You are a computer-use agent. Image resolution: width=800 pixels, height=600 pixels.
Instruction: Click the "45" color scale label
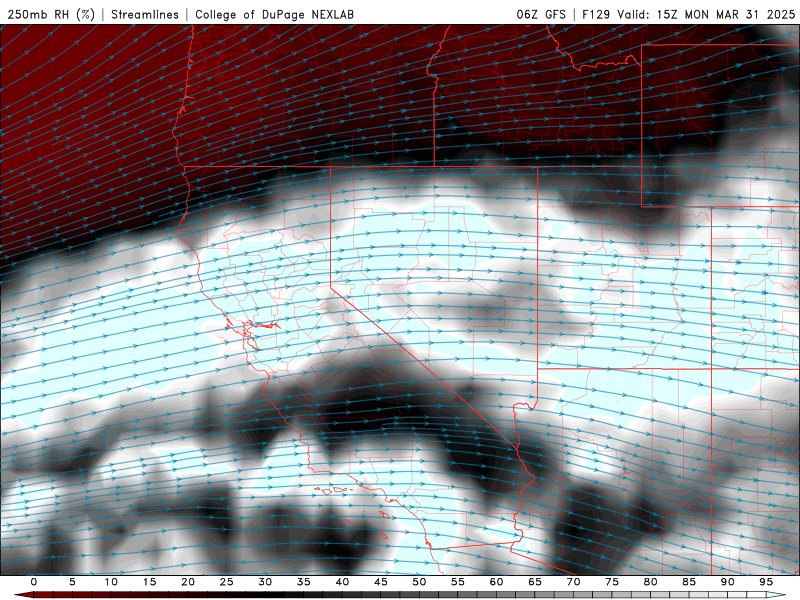[x=381, y=582]
